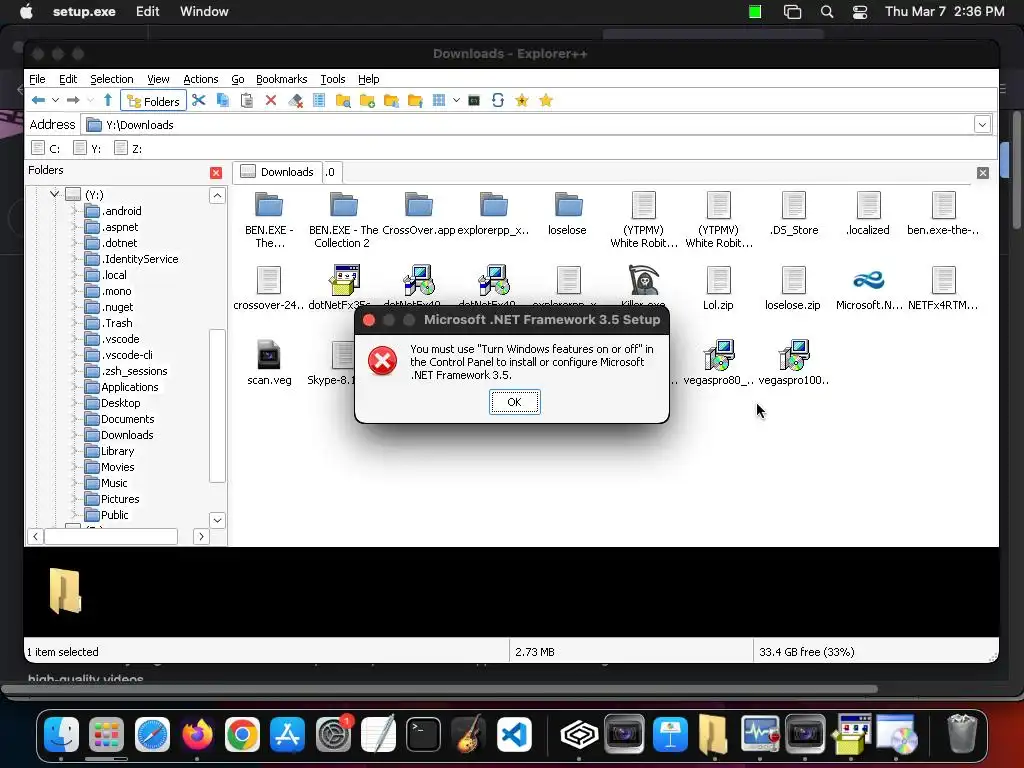Open the Views dropdown arrow
This screenshot has height=768, width=1024.
pyautogui.click(x=456, y=101)
